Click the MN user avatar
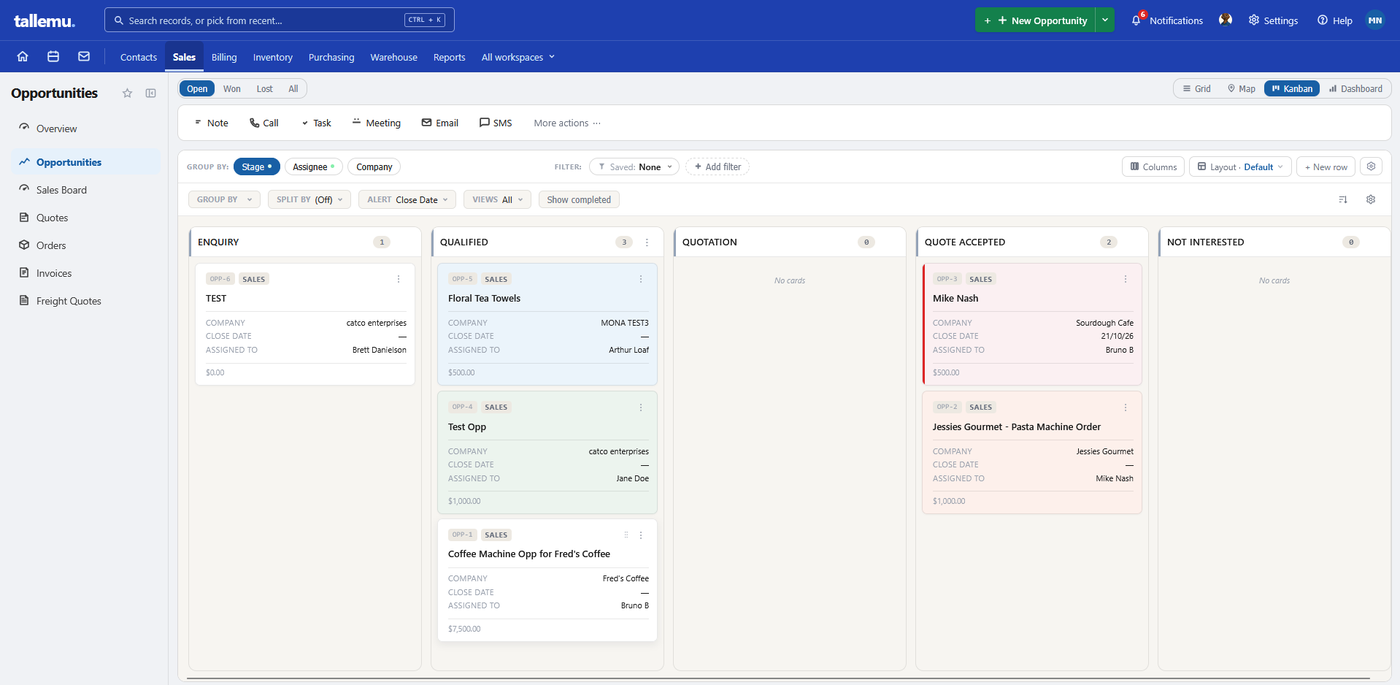Screen dimensions: 1400x685 [x=1375, y=20]
